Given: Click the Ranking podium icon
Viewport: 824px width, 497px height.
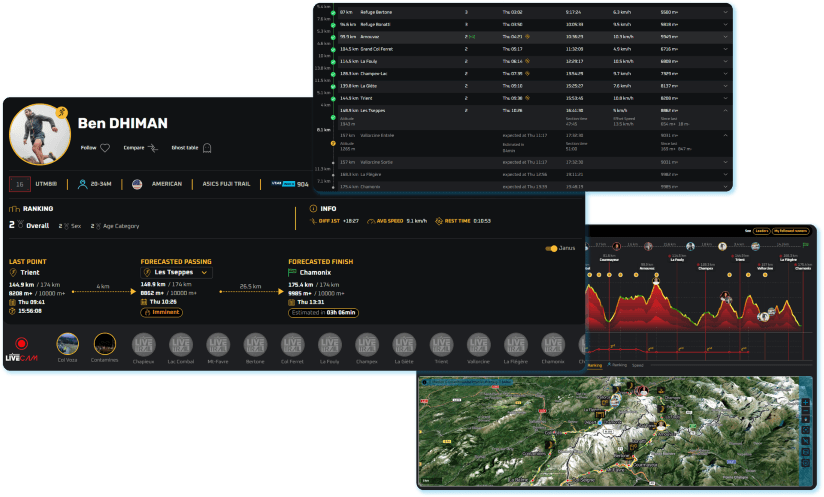Looking at the screenshot, I should 13,209.
